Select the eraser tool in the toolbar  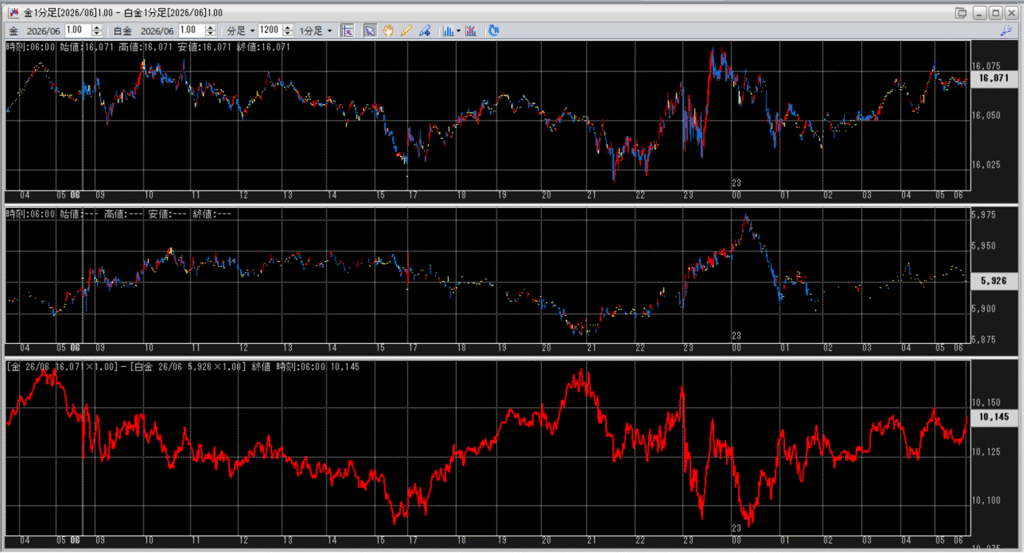(x=424, y=30)
